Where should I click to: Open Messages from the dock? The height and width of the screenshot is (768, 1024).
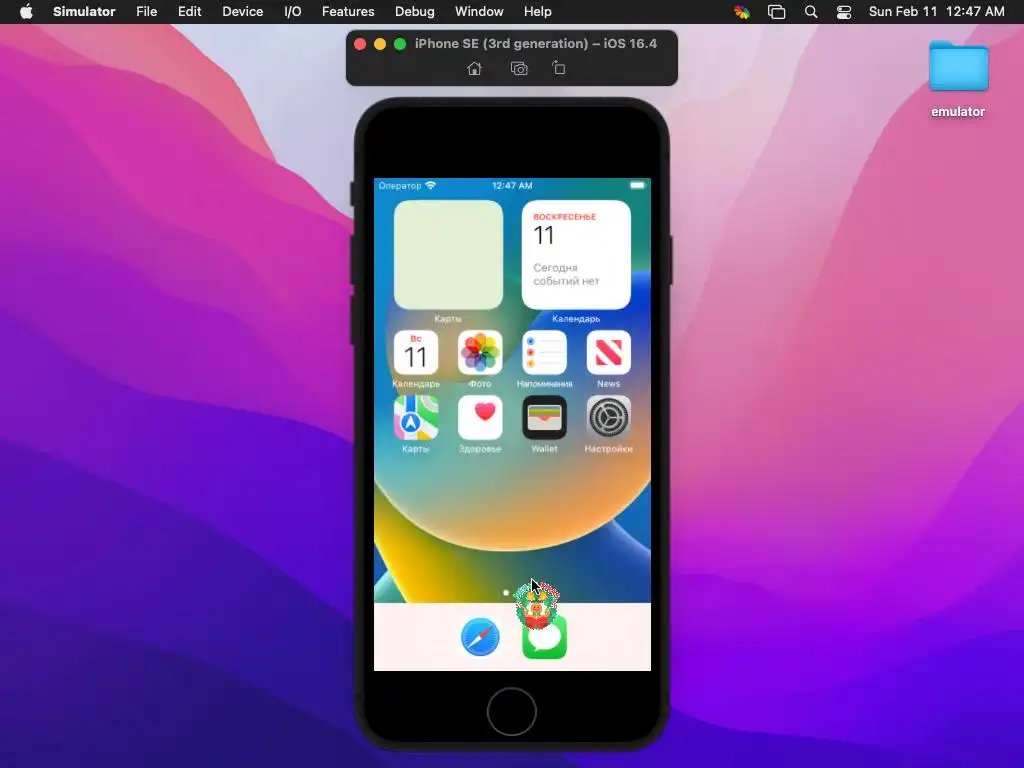click(545, 641)
